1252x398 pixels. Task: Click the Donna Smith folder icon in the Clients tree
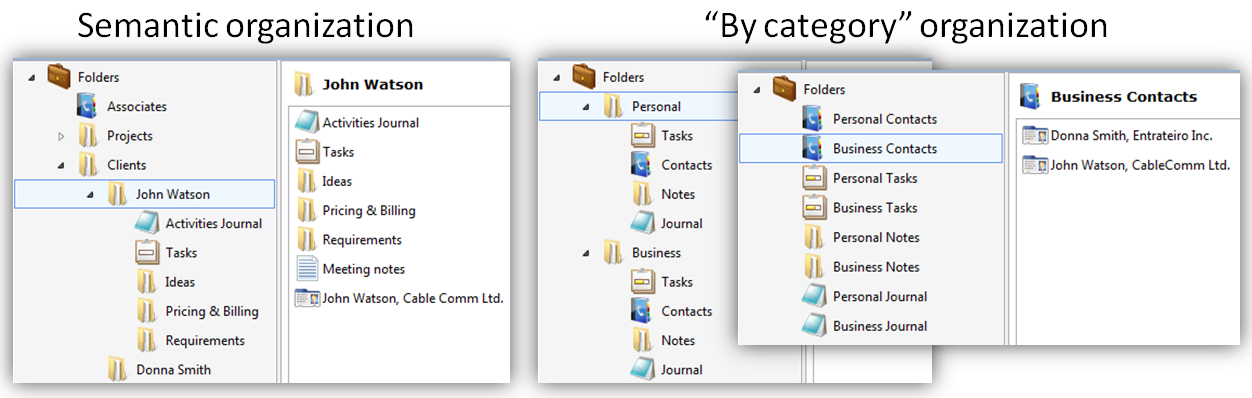[118, 370]
